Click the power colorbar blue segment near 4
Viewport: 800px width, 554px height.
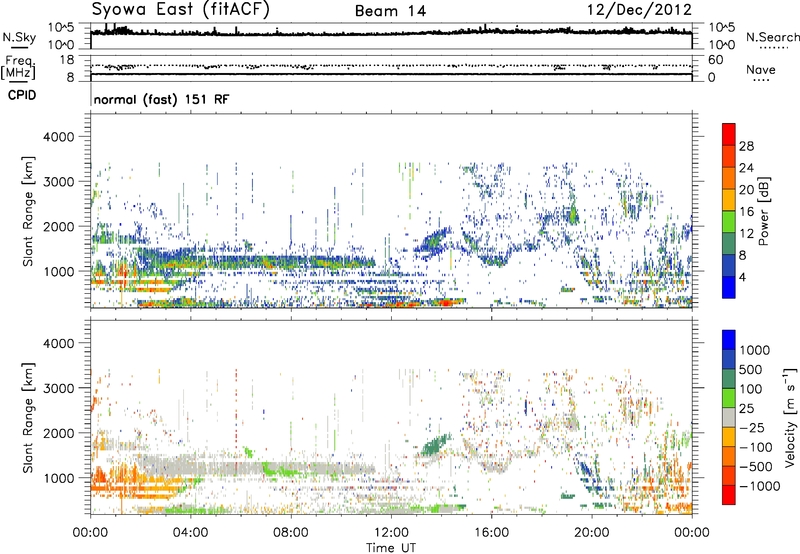(x=729, y=287)
